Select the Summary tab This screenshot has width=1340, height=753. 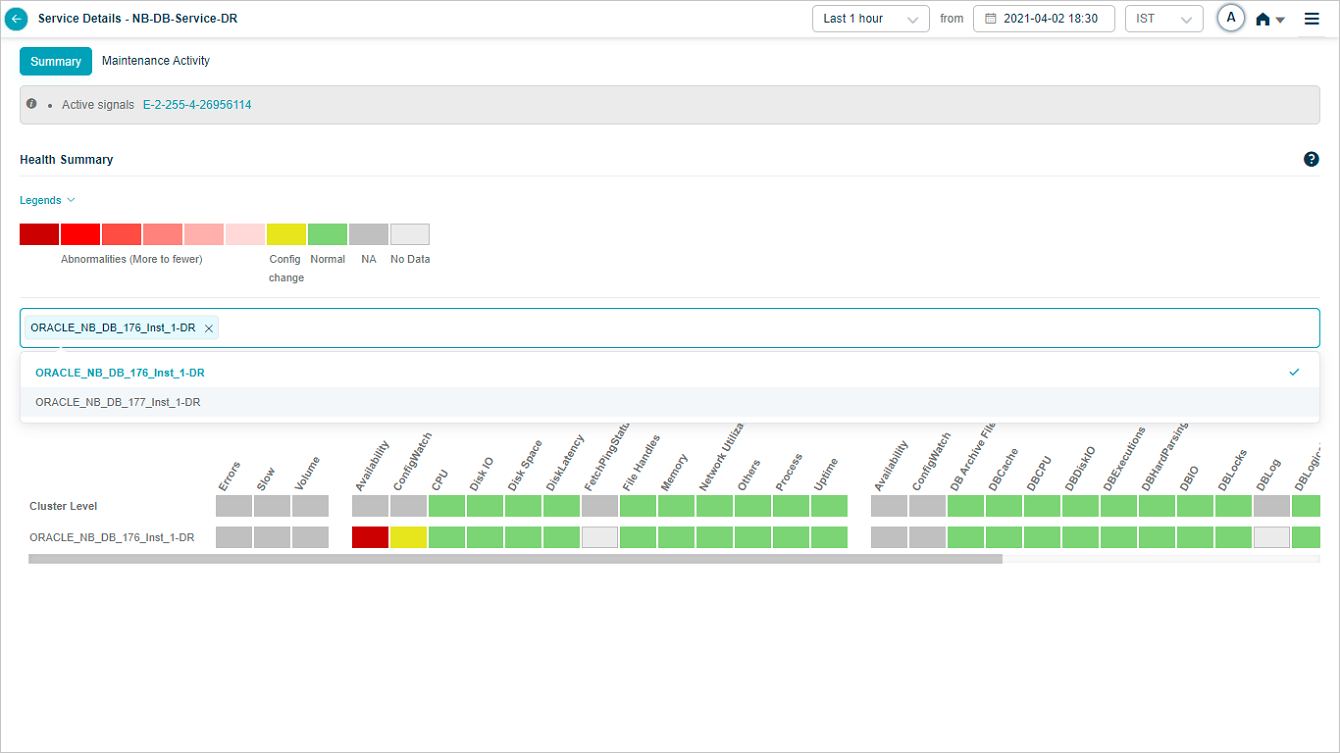(x=56, y=61)
